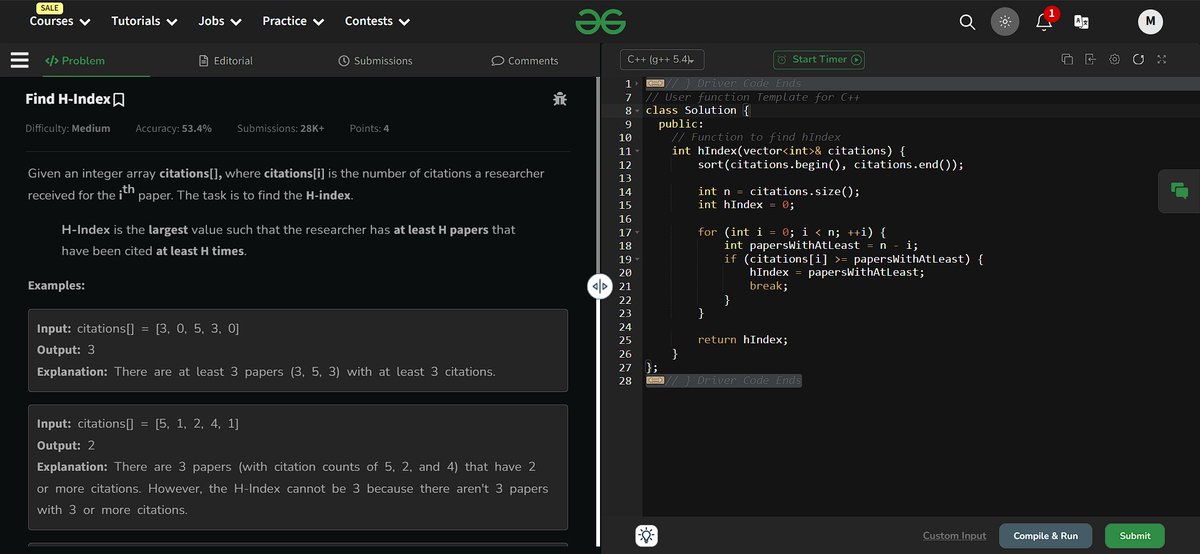The width and height of the screenshot is (1200, 554).
Task: Bookmark the Find H-Index problem
Action: [119, 100]
